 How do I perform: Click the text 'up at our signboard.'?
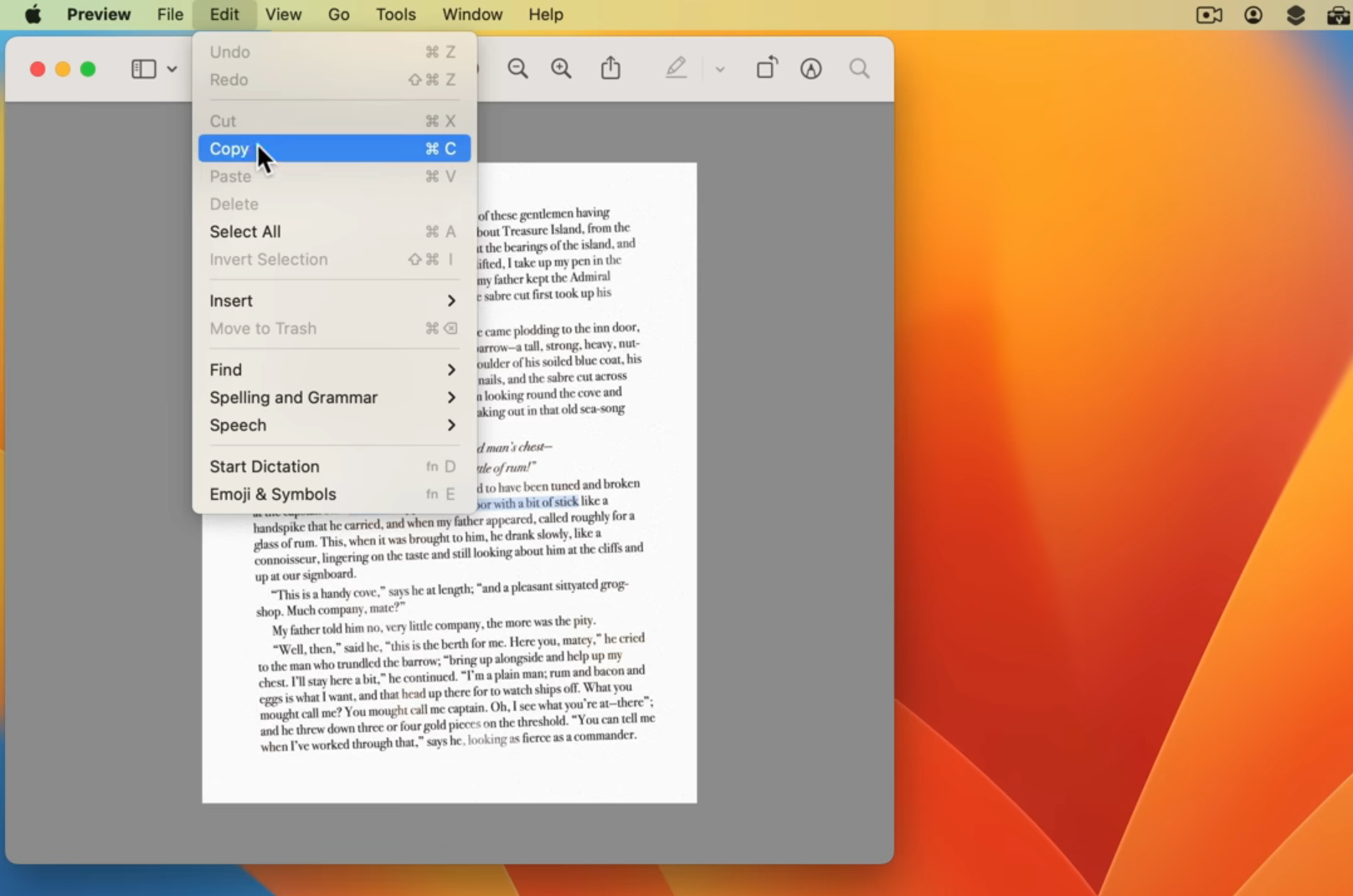pyautogui.click(x=306, y=575)
